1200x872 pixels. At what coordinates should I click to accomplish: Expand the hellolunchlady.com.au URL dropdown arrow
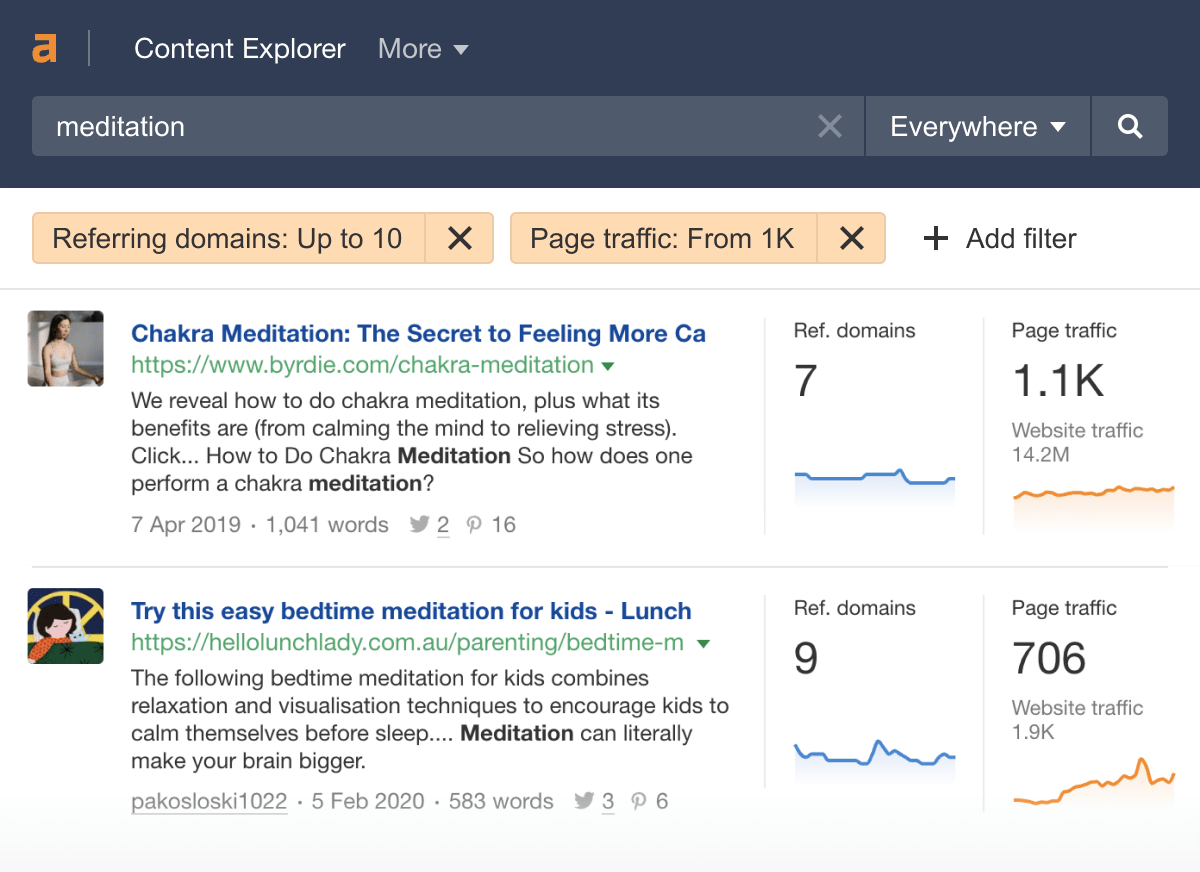pyautogui.click(x=703, y=643)
